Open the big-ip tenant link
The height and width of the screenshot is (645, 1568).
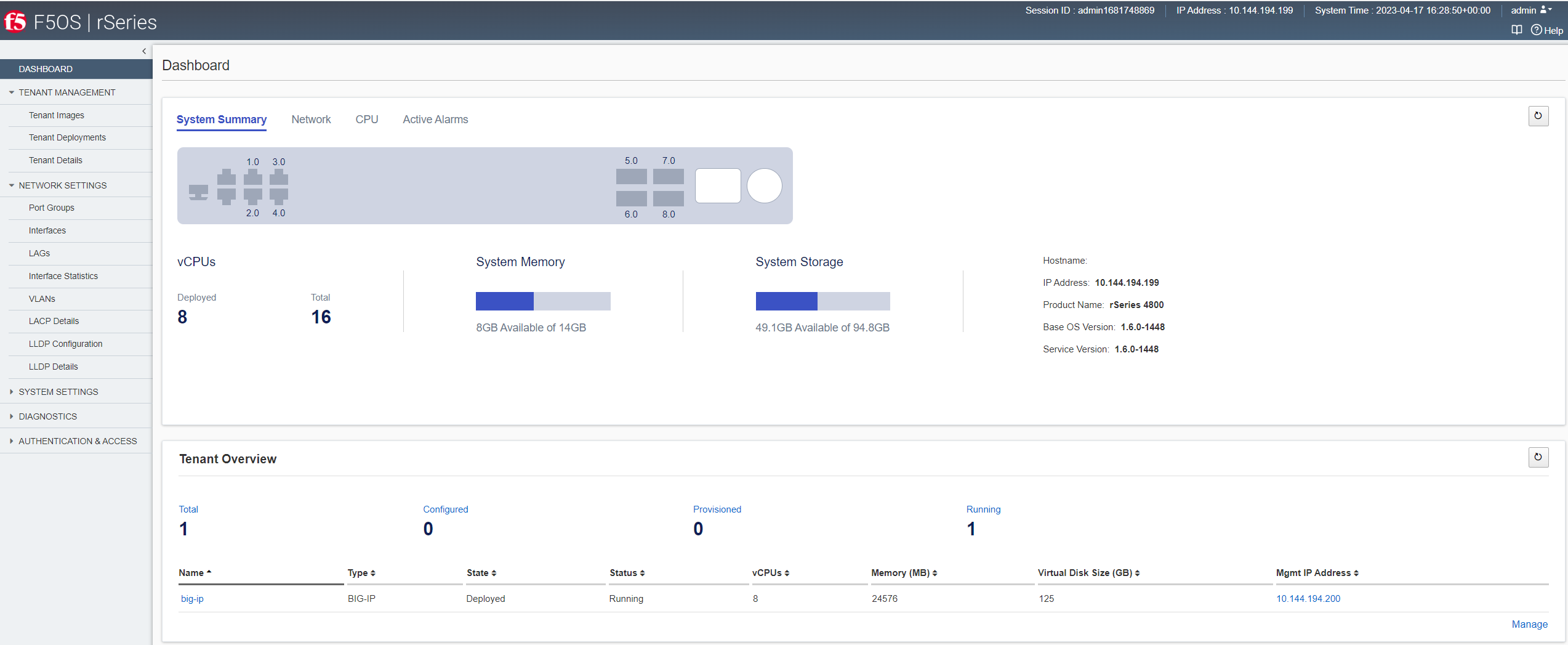[x=192, y=599]
